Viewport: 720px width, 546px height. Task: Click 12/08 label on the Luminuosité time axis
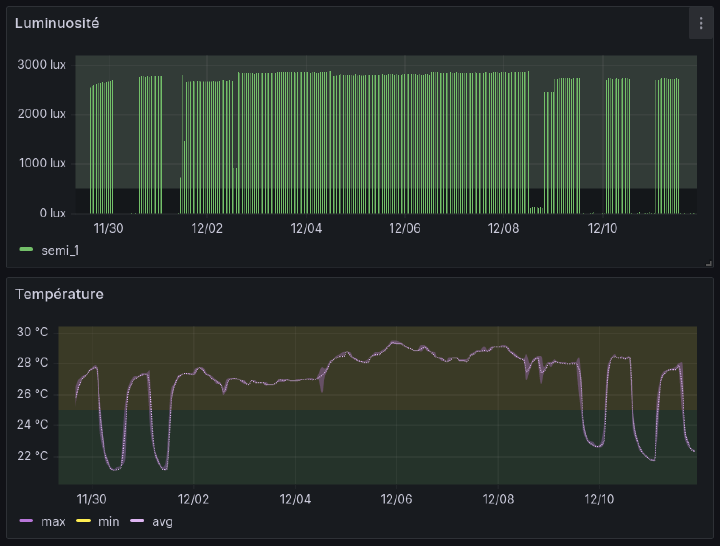(503, 228)
